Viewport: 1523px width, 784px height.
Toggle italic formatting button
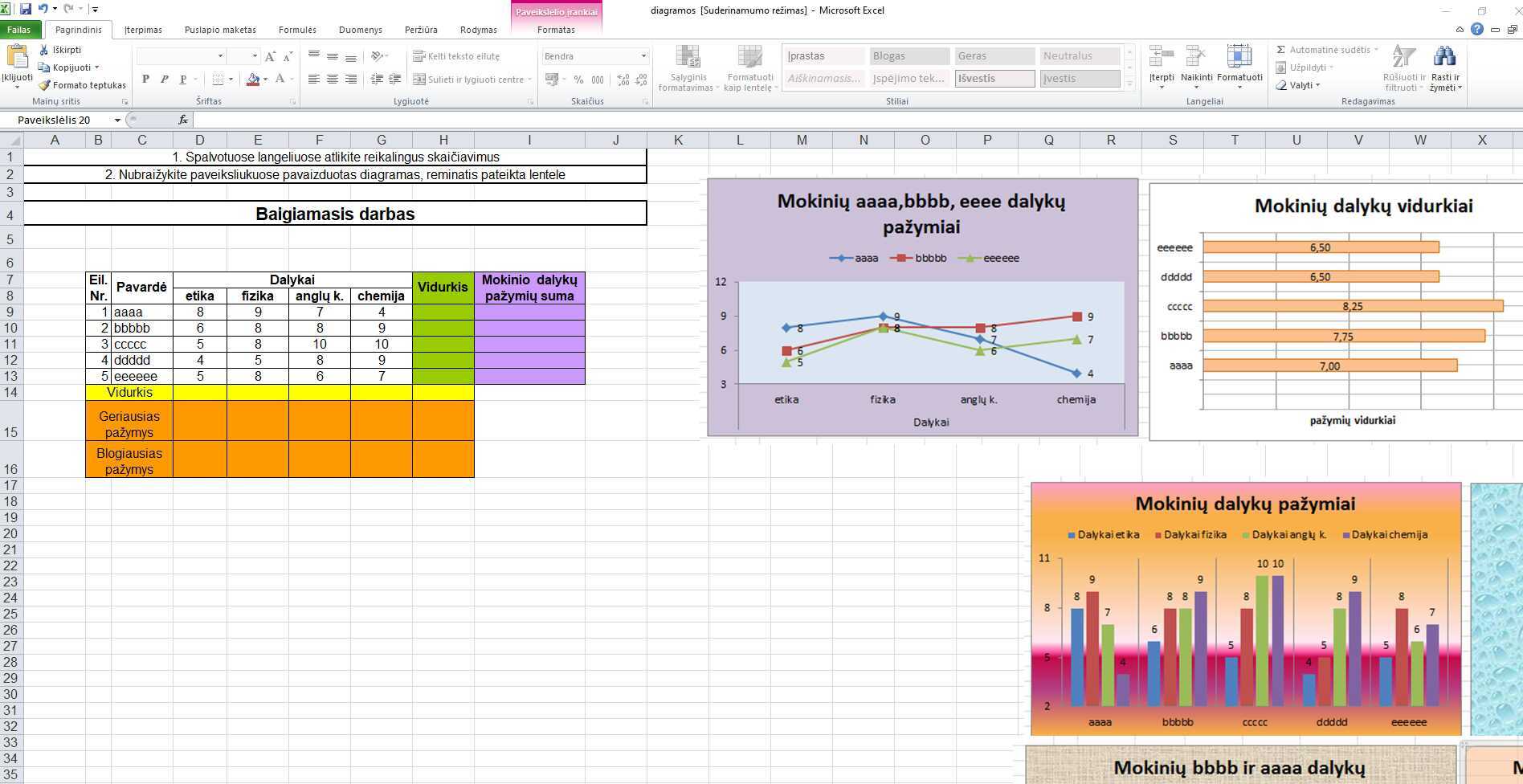tap(164, 80)
